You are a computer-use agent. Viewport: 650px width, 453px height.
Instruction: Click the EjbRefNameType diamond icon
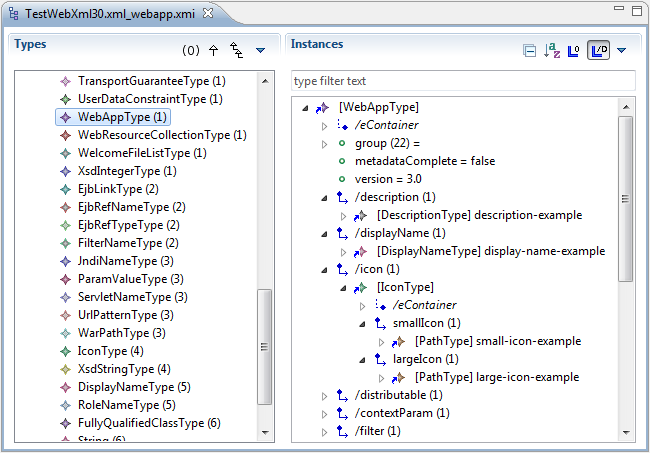(65, 207)
